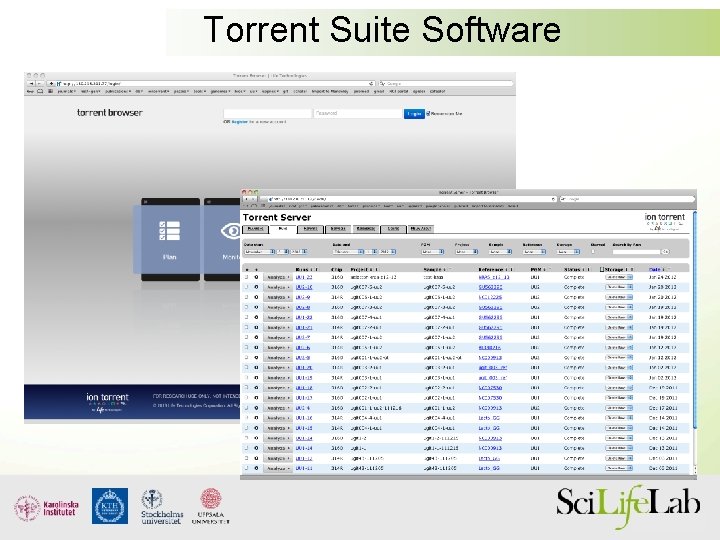Sort the table by the Date column header
720x540 pixels.
pyautogui.click(x=654, y=269)
